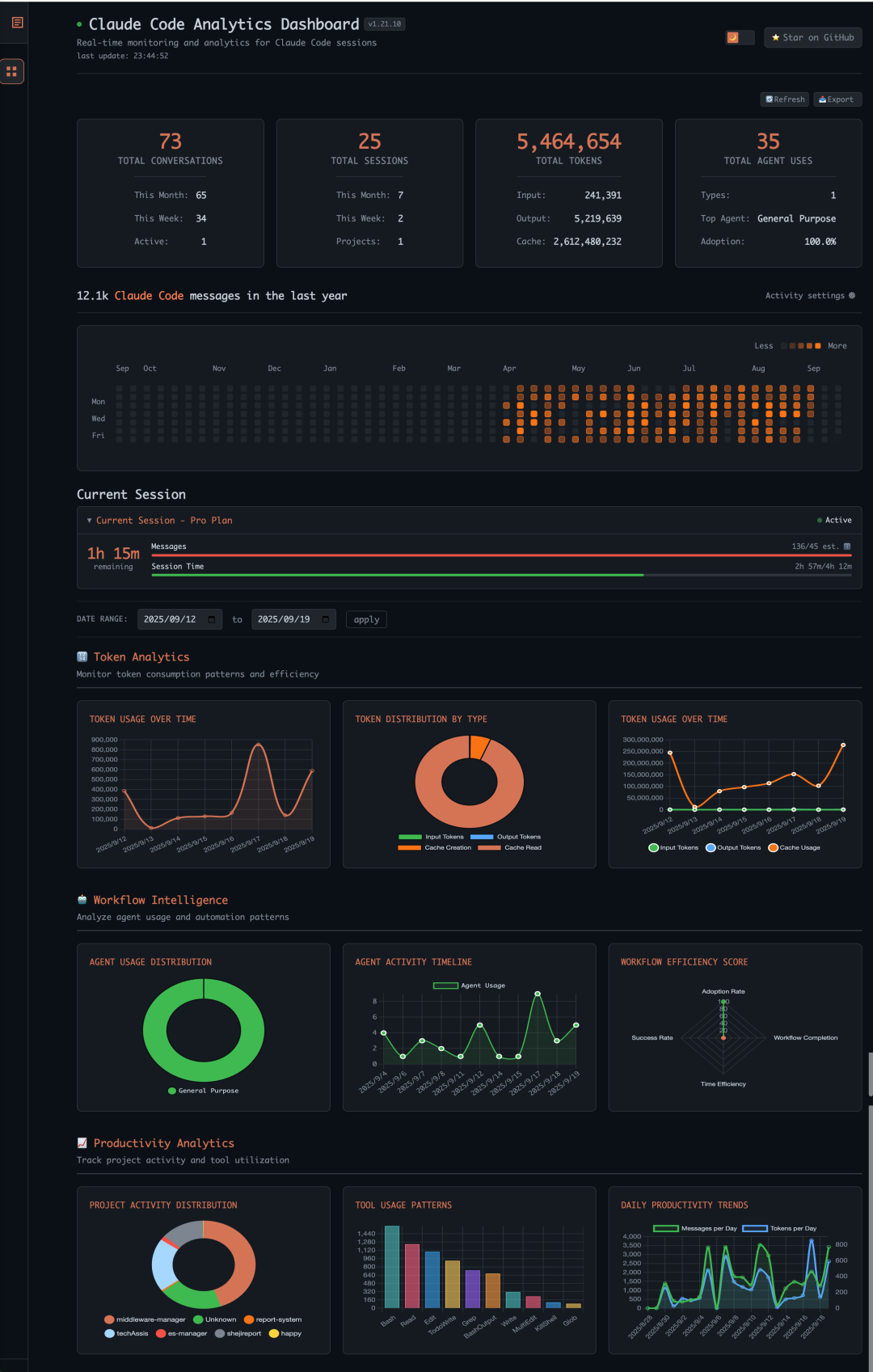Toggle report-system legend in Project Activity chart
Image resolution: width=873 pixels, height=1372 pixels.
(273, 1319)
